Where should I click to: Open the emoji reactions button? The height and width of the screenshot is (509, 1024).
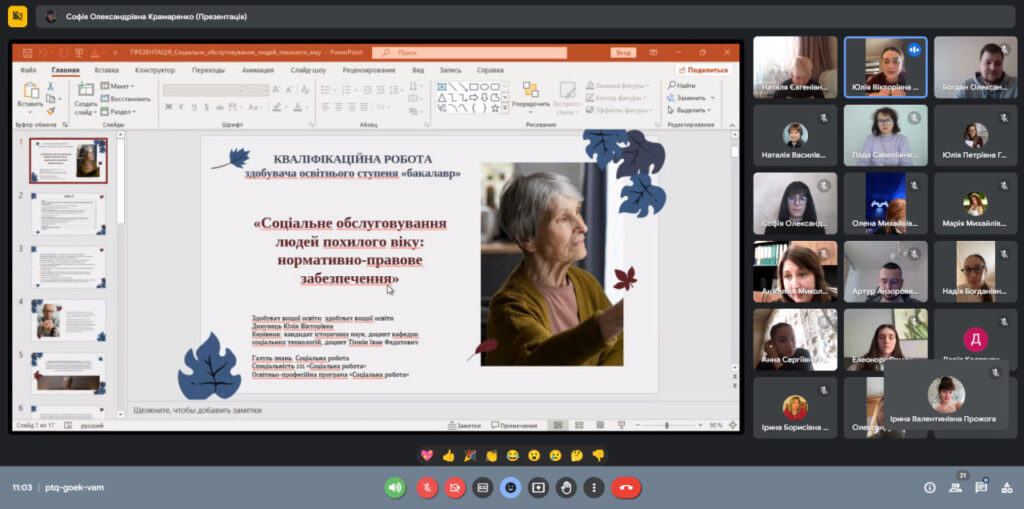coord(511,487)
